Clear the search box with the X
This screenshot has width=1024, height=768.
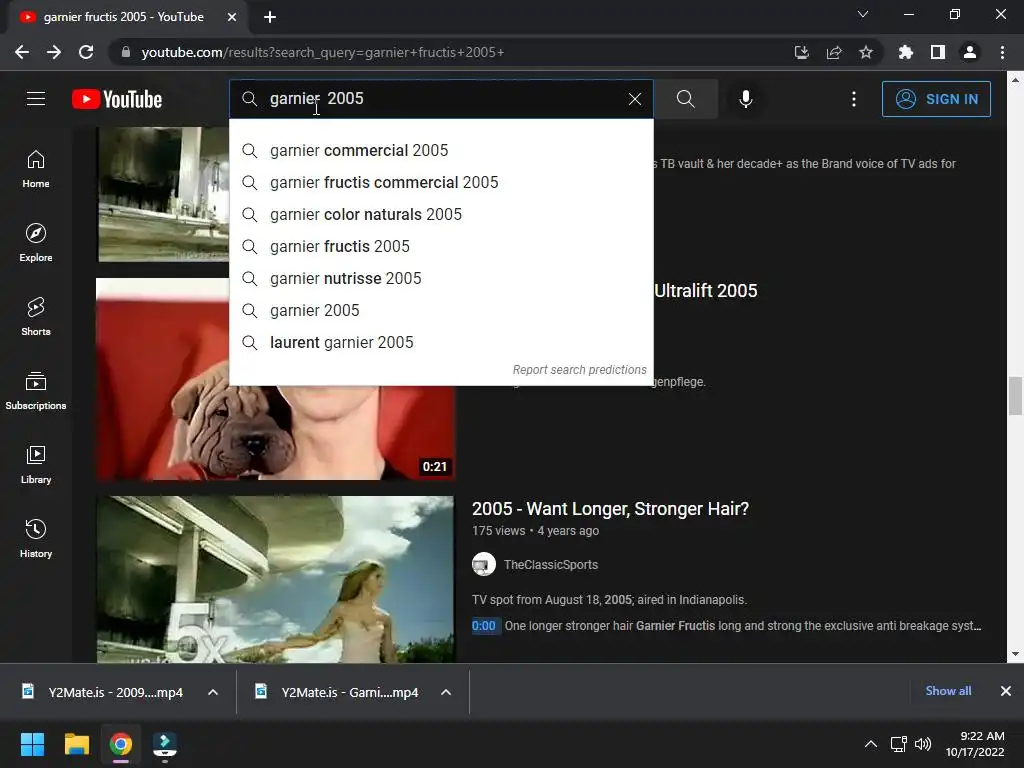click(635, 99)
